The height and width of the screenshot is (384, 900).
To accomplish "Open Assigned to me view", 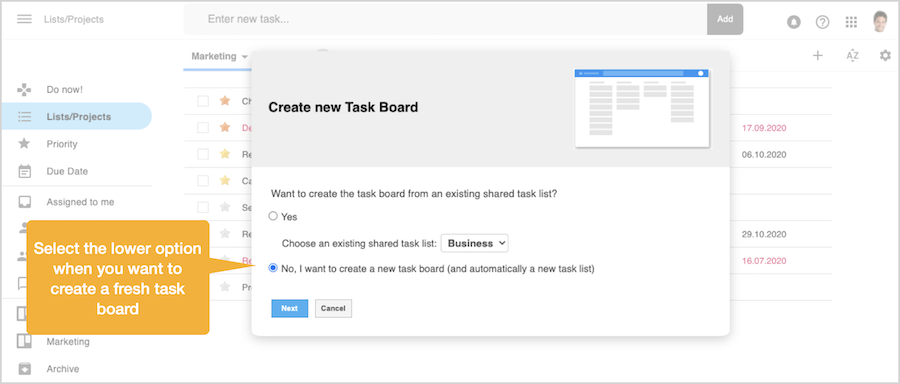I will click(80, 202).
